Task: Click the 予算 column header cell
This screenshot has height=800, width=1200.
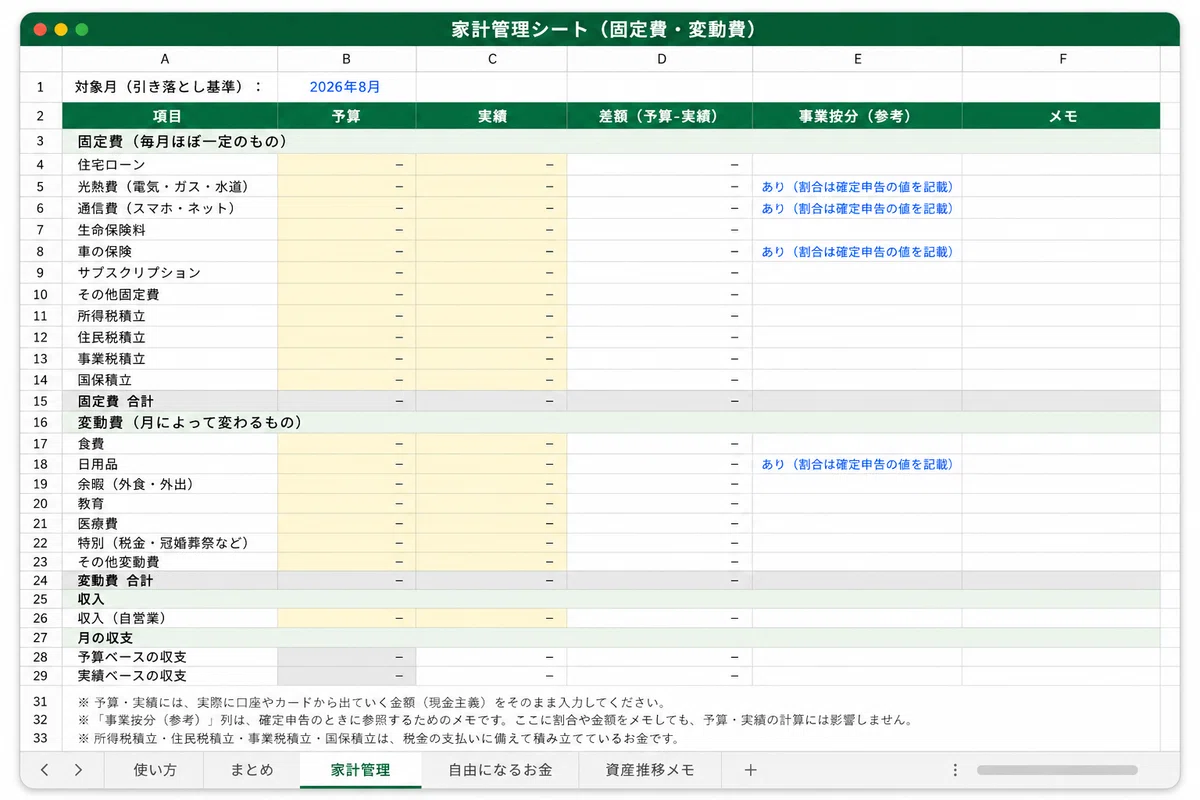Action: (x=346, y=116)
